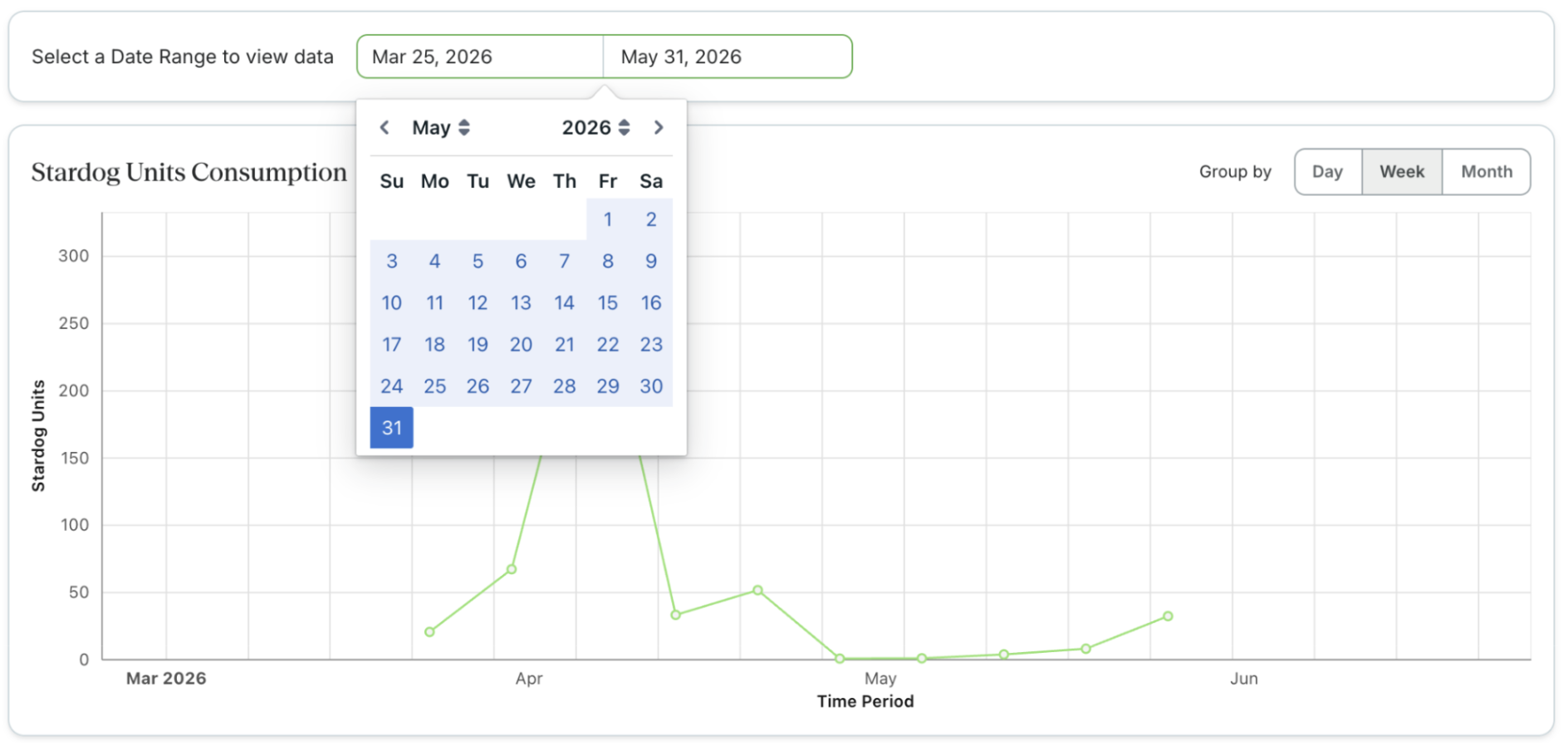This screenshot has width=1568, height=746.
Task: Select May 1 in the calendar
Action: [x=608, y=219]
